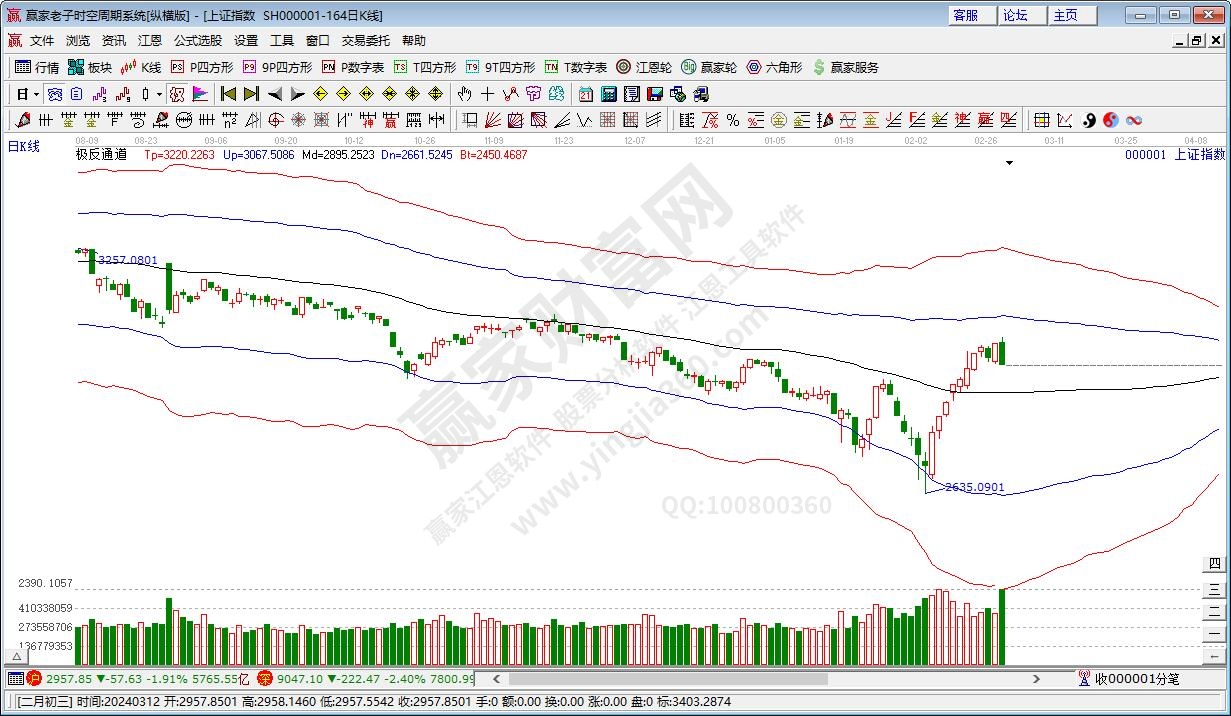This screenshot has width=1231, height=716.
Task: Expand the small triangle above the volume axis
Action: pos(17,655)
